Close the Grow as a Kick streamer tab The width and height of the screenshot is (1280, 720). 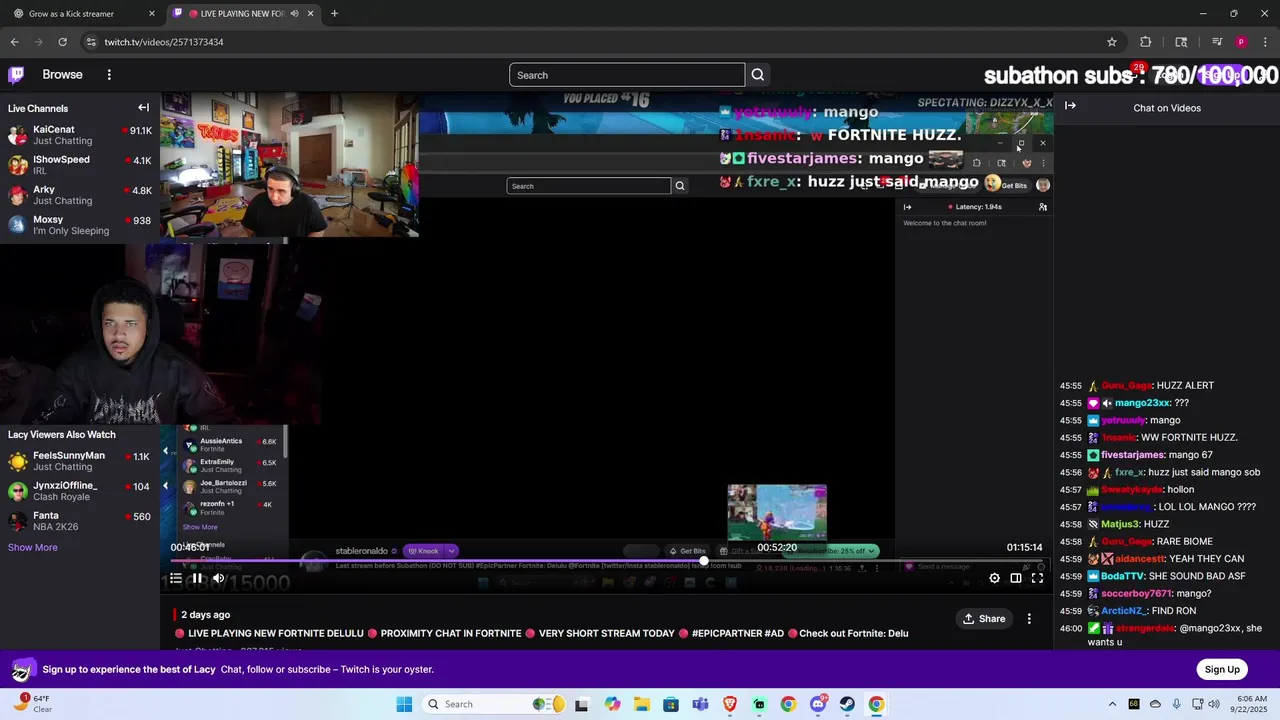pyautogui.click(x=152, y=14)
